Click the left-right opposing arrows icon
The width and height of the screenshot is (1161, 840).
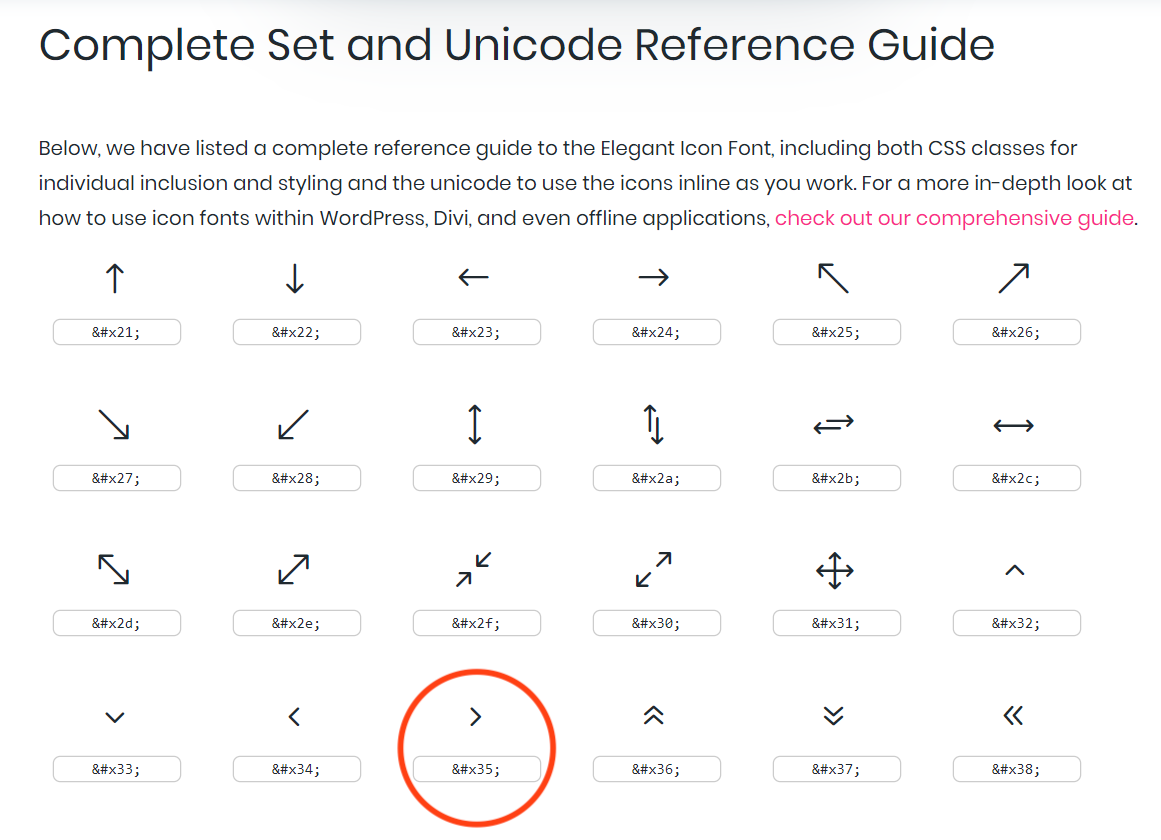834,425
